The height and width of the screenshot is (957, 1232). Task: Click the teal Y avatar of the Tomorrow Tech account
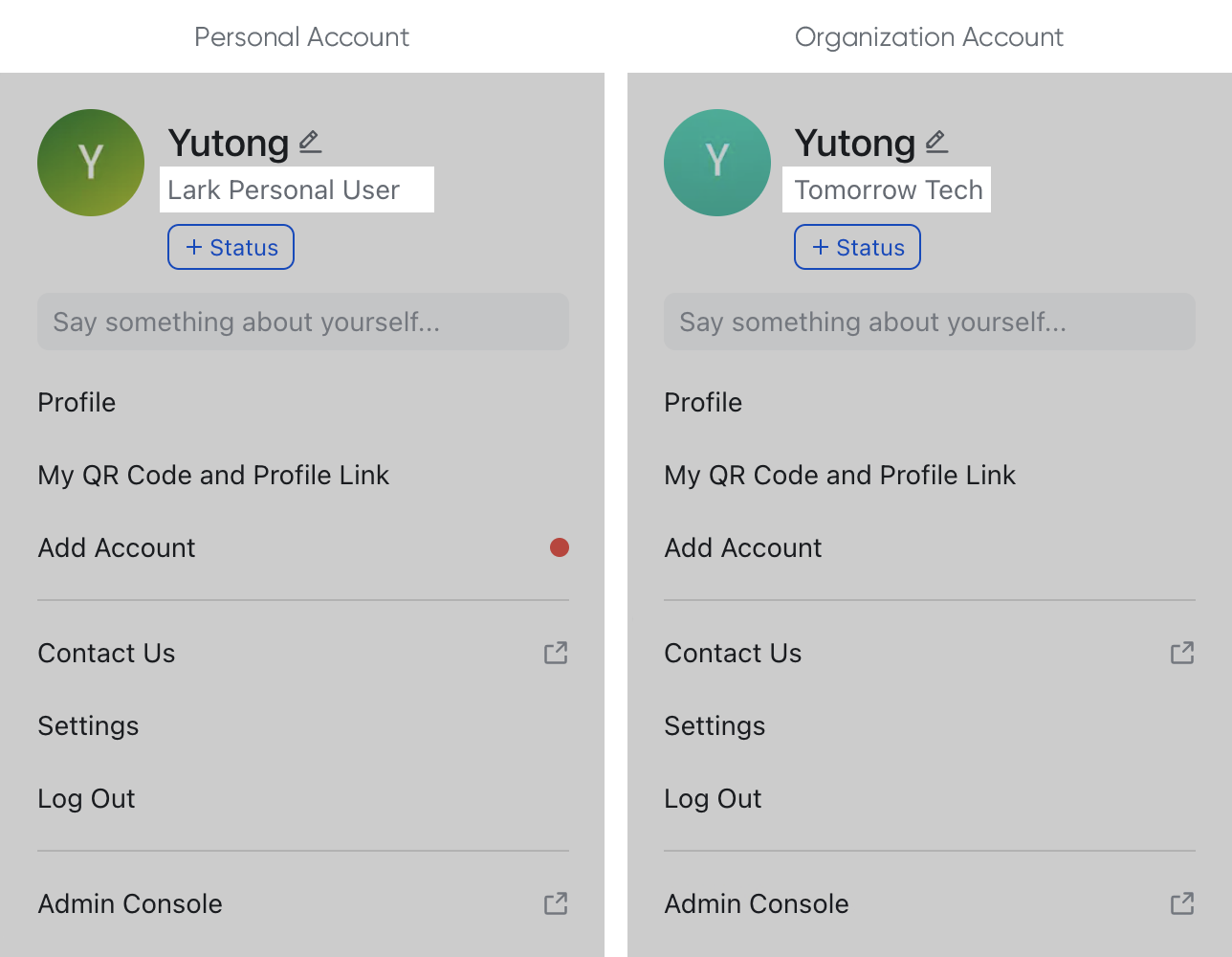[x=716, y=163]
